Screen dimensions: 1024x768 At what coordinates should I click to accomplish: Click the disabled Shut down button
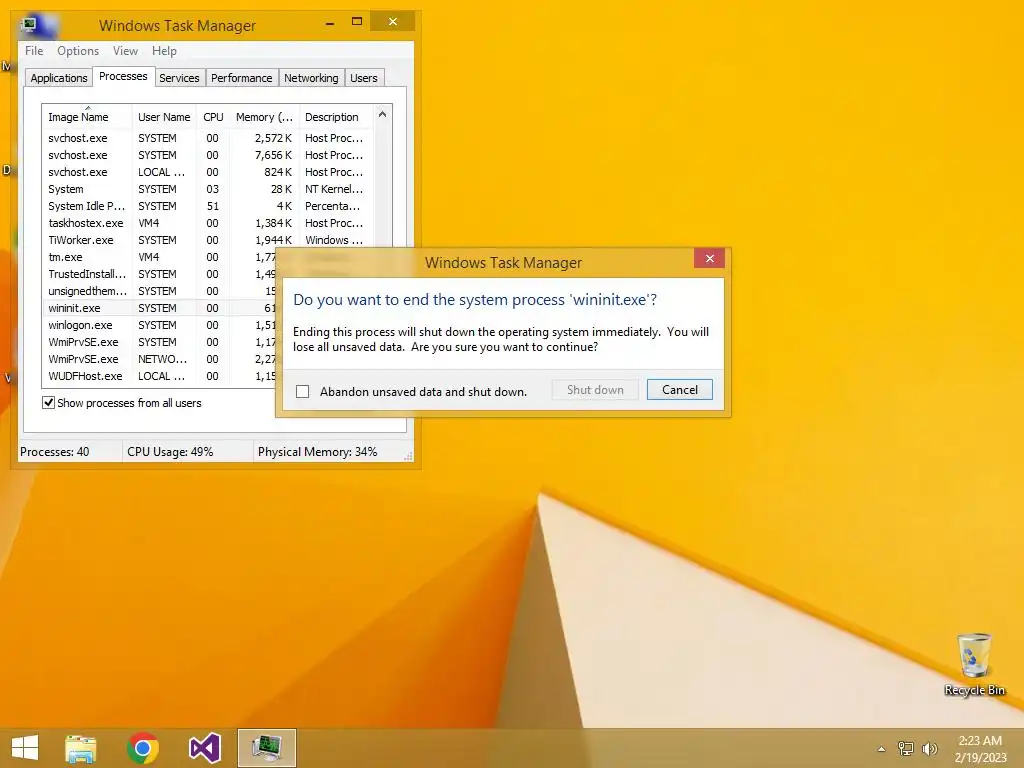tap(595, 390)
